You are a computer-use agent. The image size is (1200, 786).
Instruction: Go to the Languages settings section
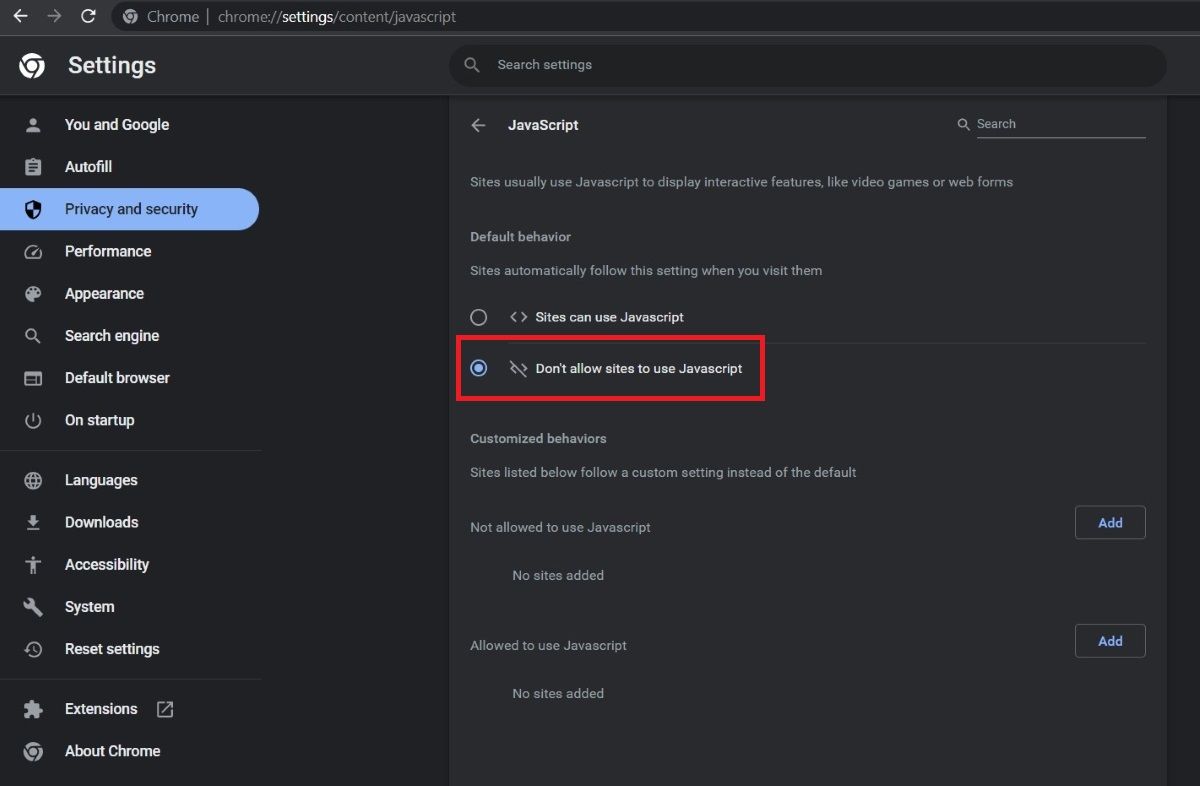point(101,480)
